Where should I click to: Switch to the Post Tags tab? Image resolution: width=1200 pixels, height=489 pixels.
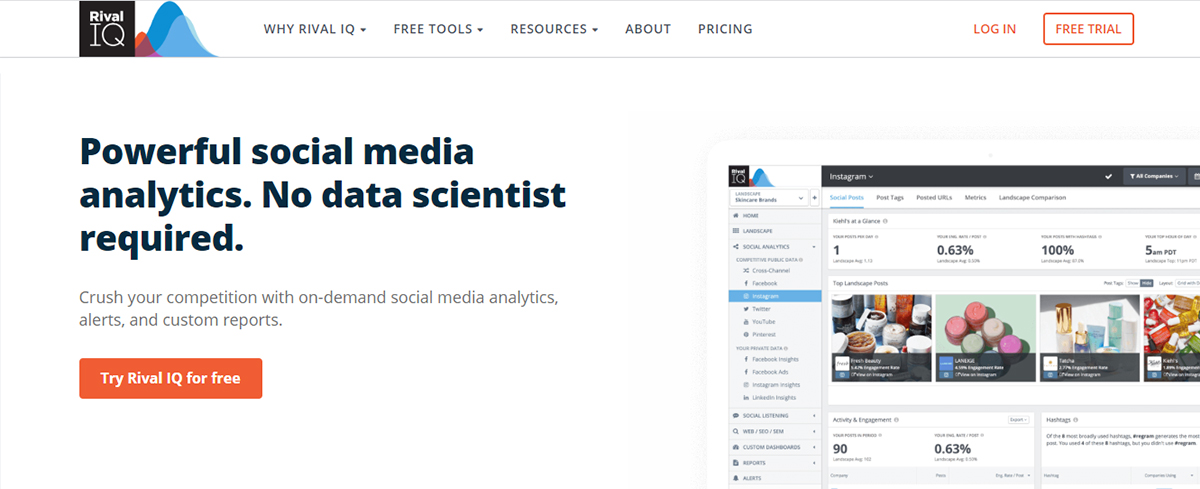coord(890,197)
